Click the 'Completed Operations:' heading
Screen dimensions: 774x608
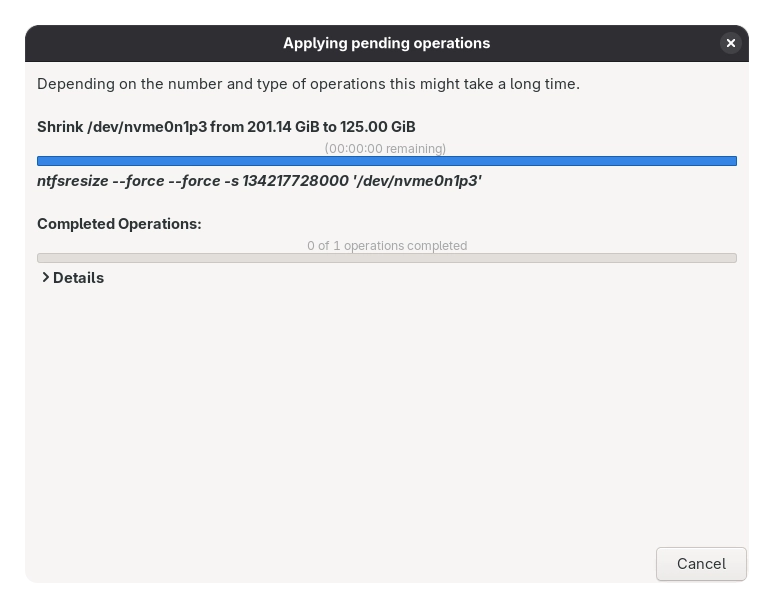pos(119,224)
